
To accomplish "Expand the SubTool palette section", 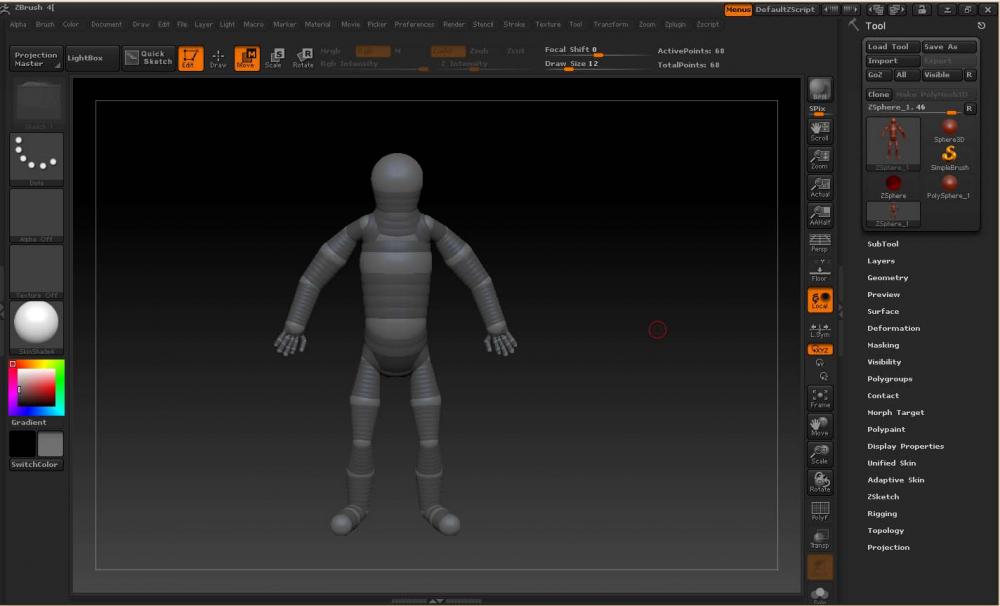I will coord(883,244).
